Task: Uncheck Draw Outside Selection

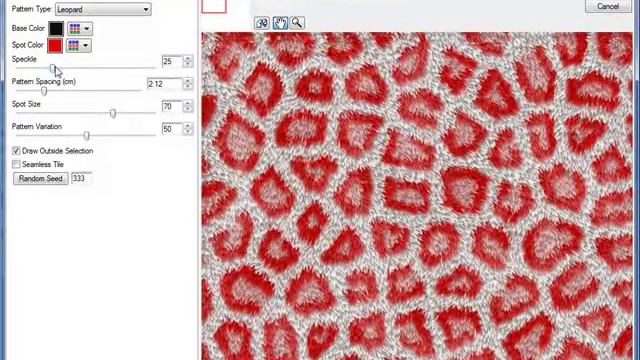Action: tap(16, 151)
